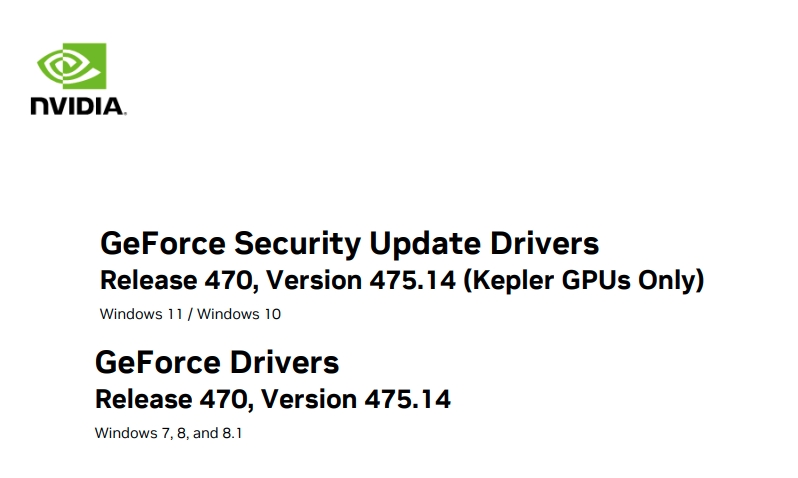Select the word "Security" in the top heading
Viewport: 798px width, 478px height.
coord(297,243)
